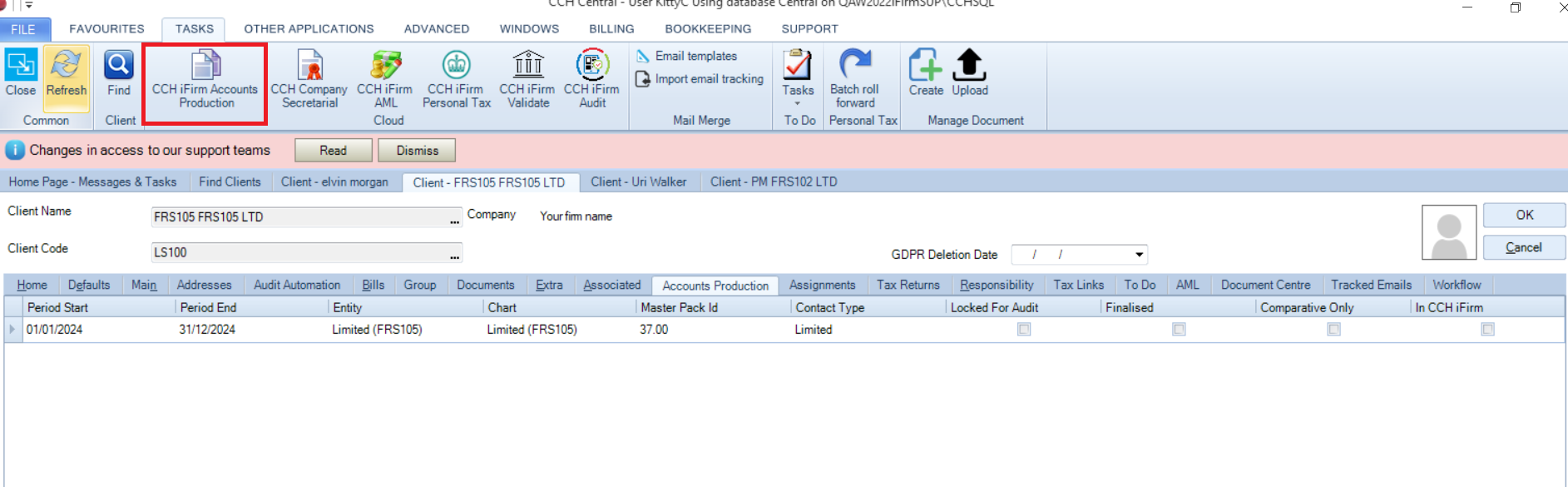This screenshot has height=487, width=1568.
Task: Click ellipsis button beside Client Name
Action: coord(454,220)
